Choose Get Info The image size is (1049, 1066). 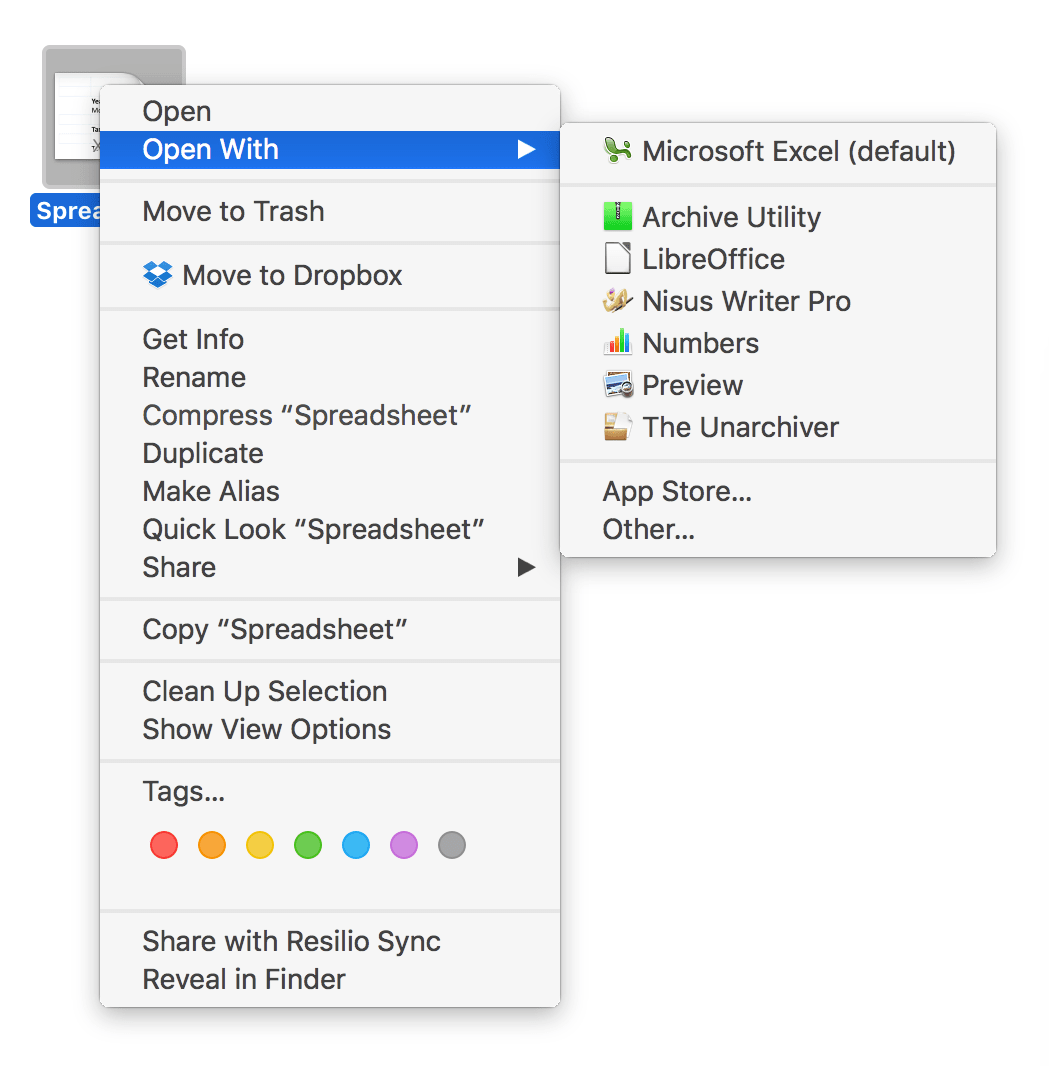[330, 339]
